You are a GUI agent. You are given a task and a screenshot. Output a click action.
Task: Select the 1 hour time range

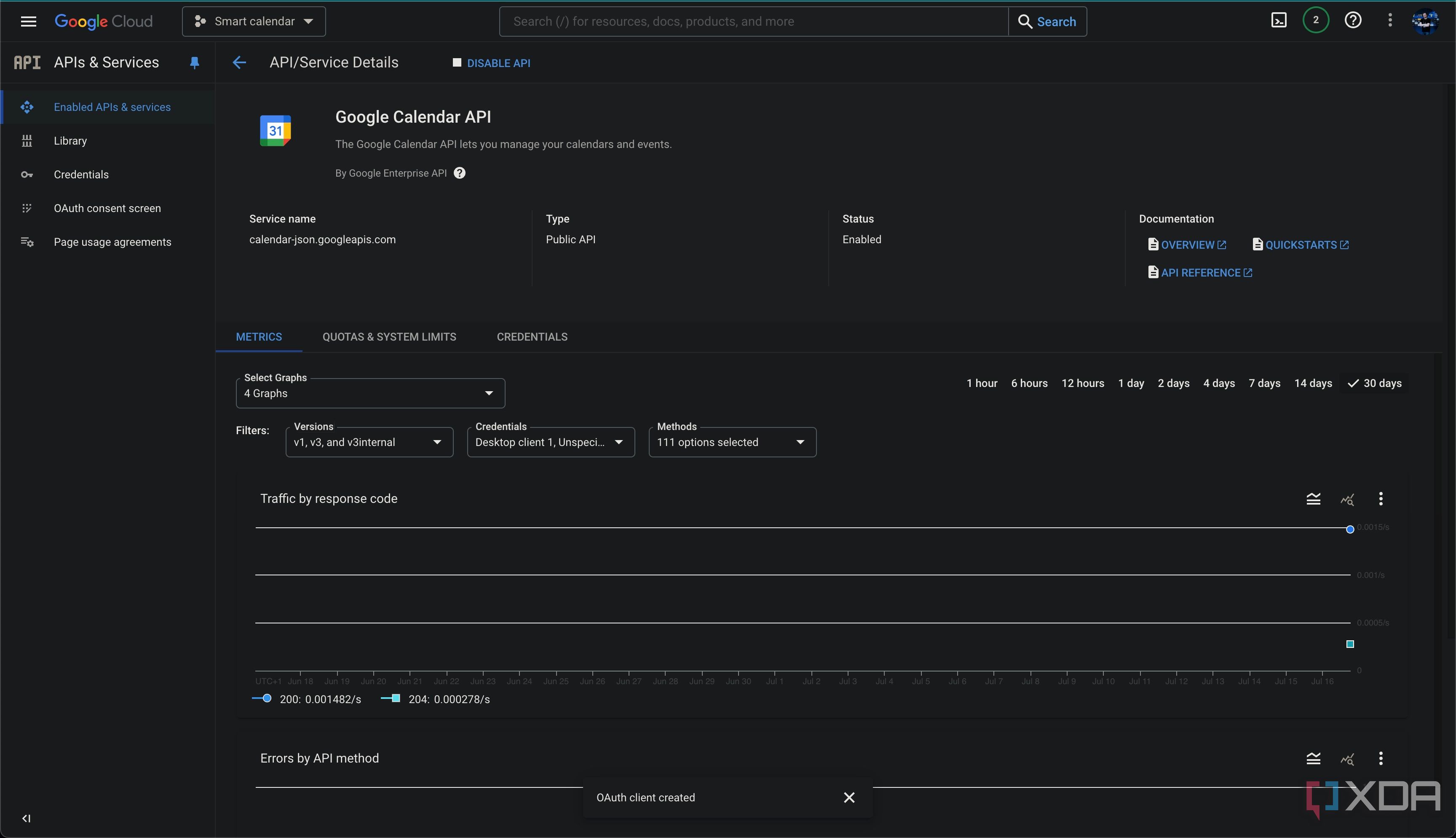(x=982, y=383)
